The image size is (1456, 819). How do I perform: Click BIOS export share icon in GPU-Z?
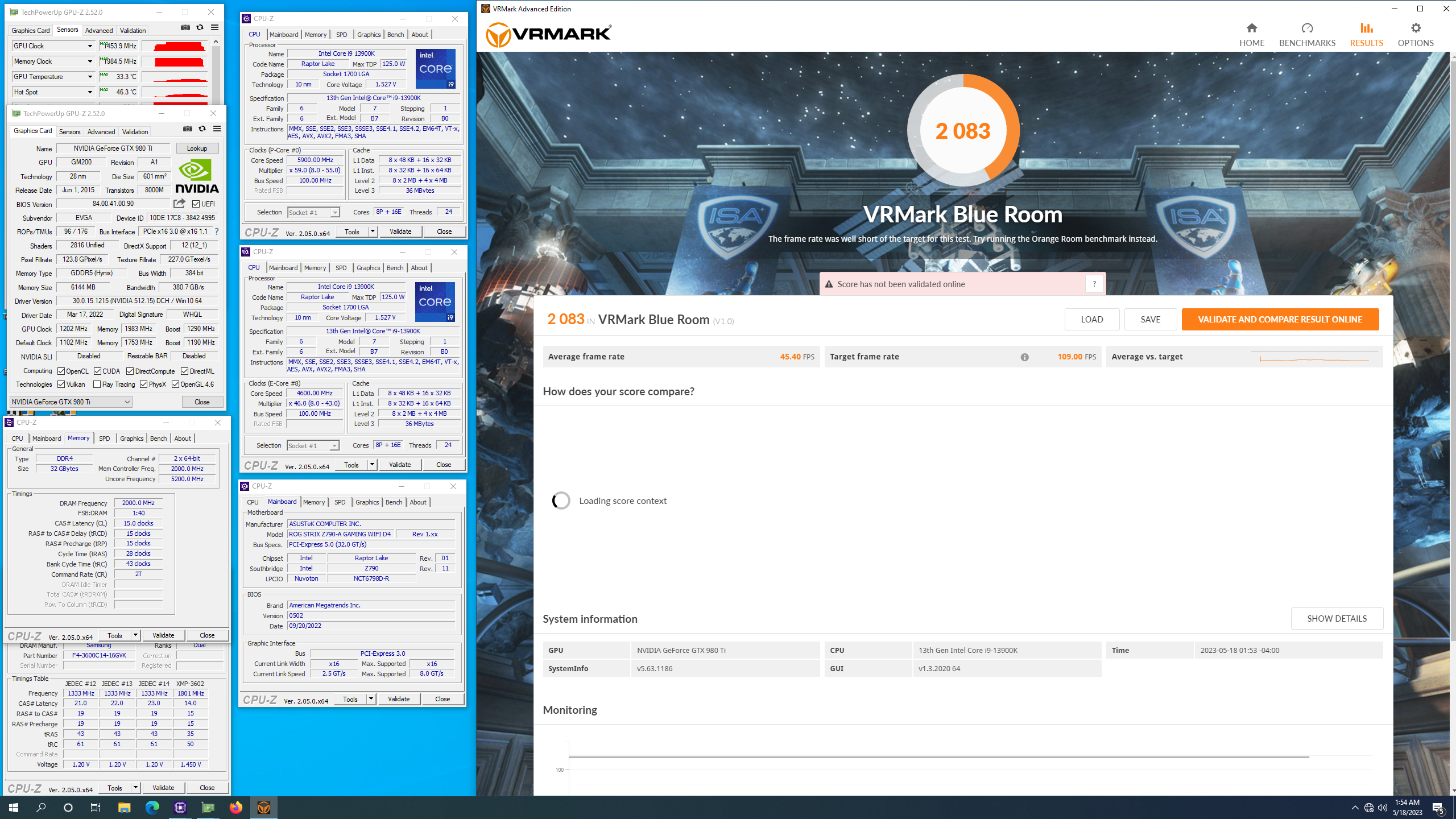click(x=179, y=204)
